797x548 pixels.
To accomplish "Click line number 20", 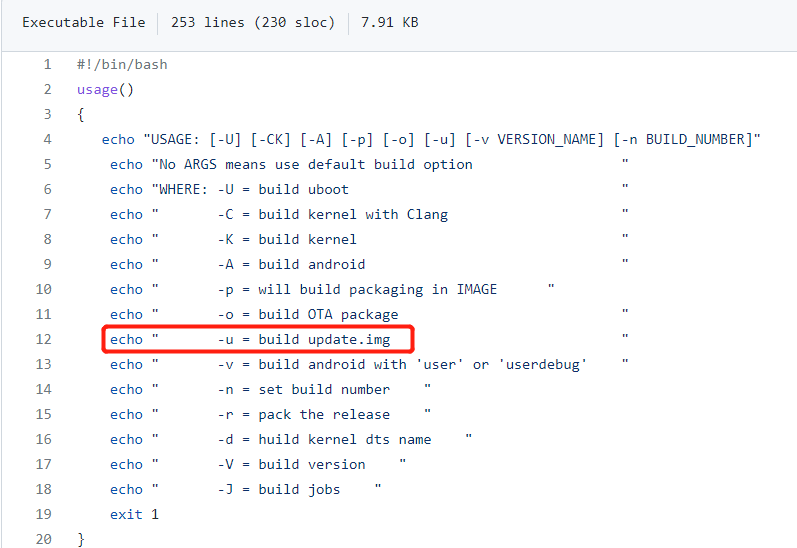I will click(43, 539).
